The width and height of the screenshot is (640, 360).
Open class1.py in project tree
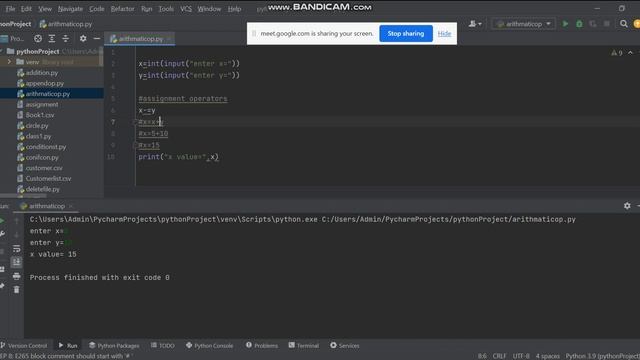[38, 136]
